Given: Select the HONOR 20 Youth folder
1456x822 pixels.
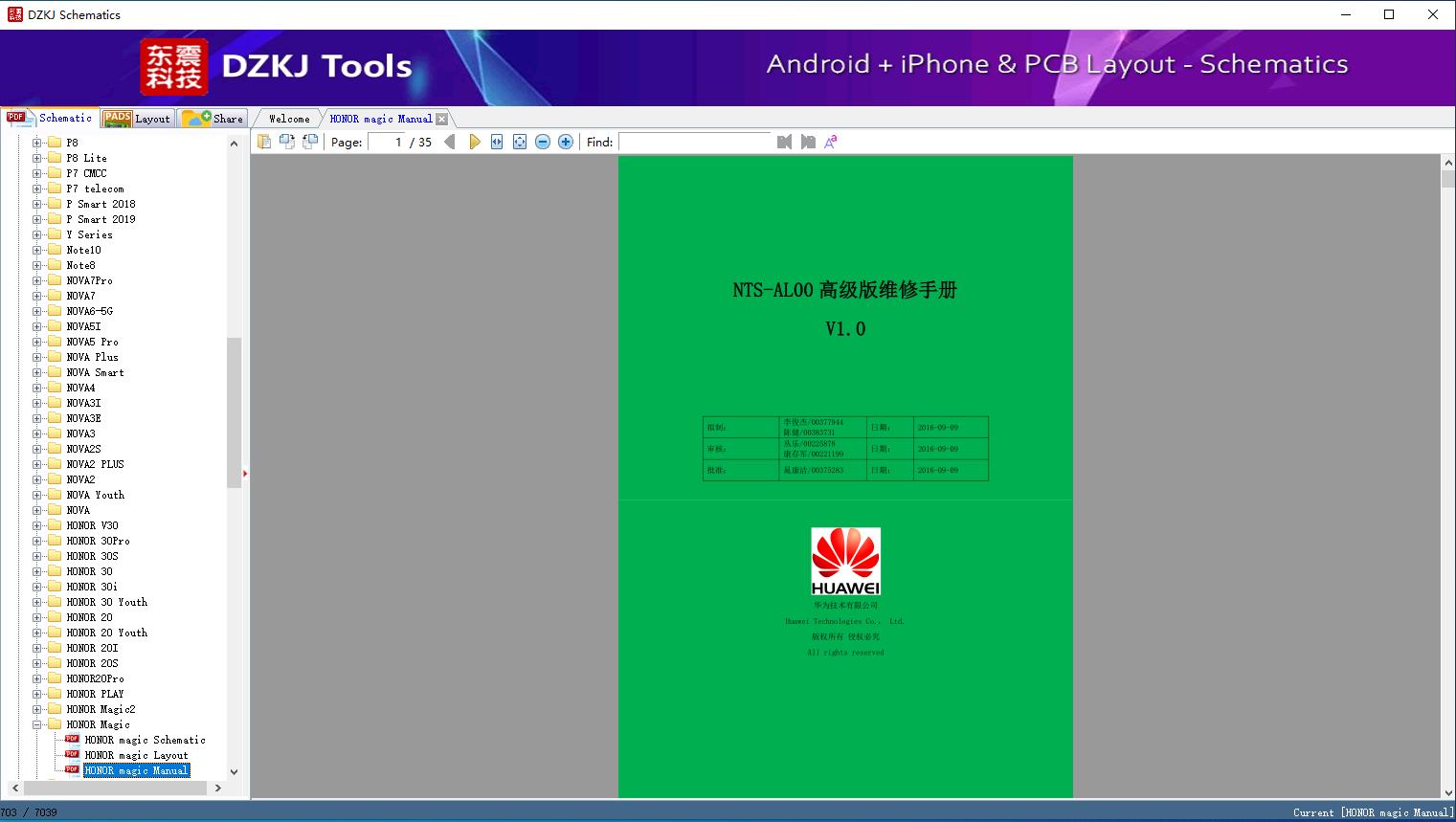Looking at the screenshot, I should (106, 633).
